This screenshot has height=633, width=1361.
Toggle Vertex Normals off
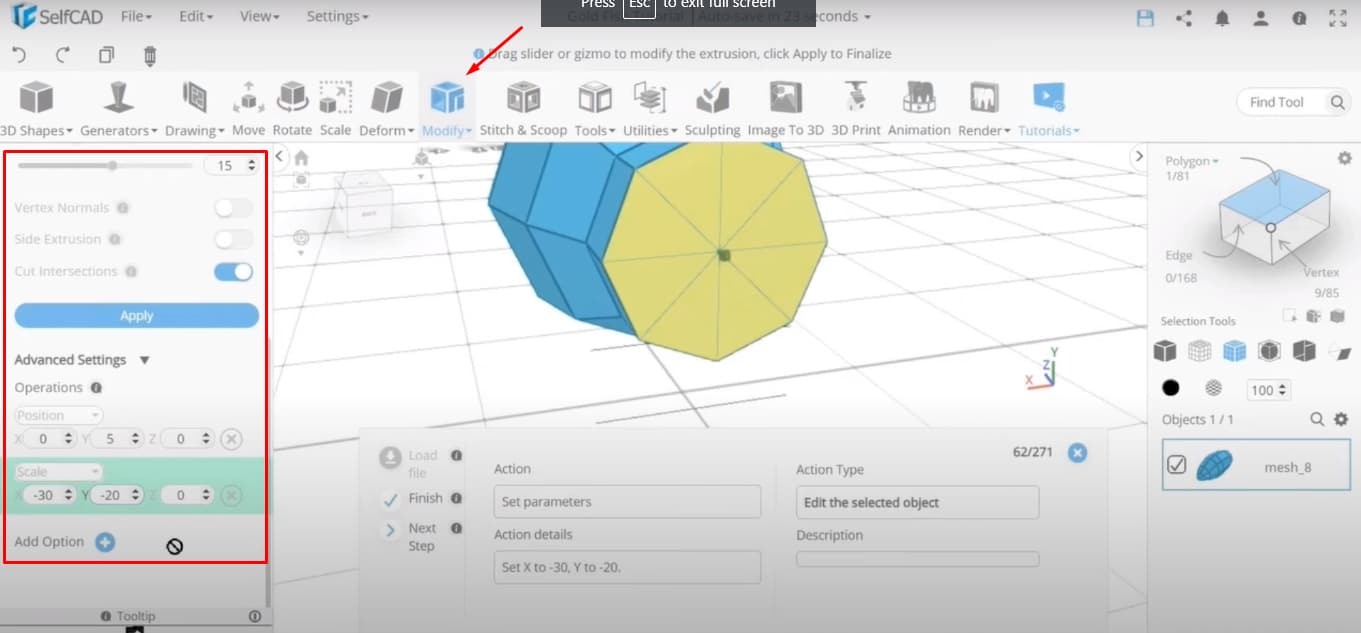point(232,207)
